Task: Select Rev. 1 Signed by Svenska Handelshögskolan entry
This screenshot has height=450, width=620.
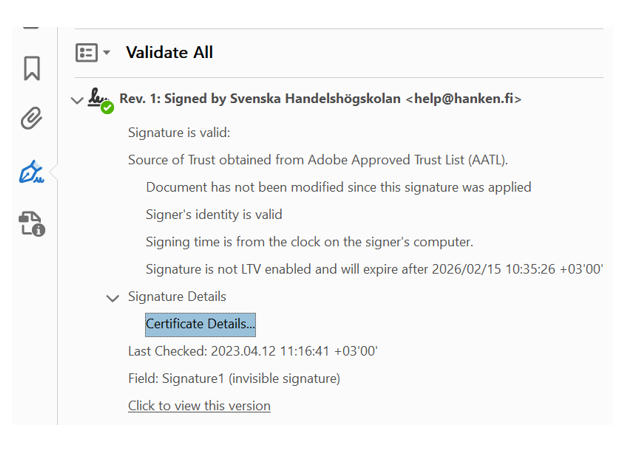Action: 320,99
